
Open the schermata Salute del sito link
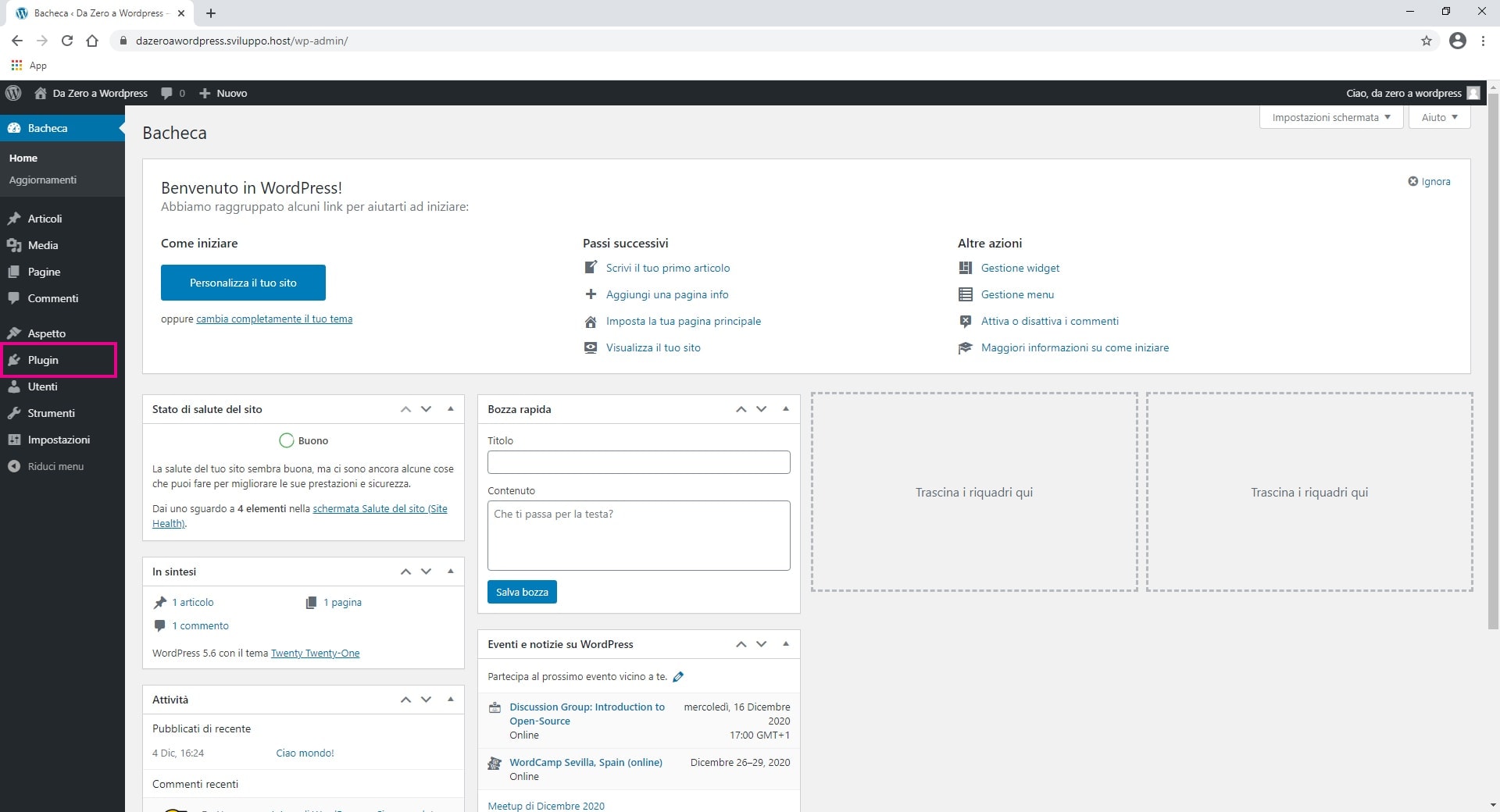(300, 516)
